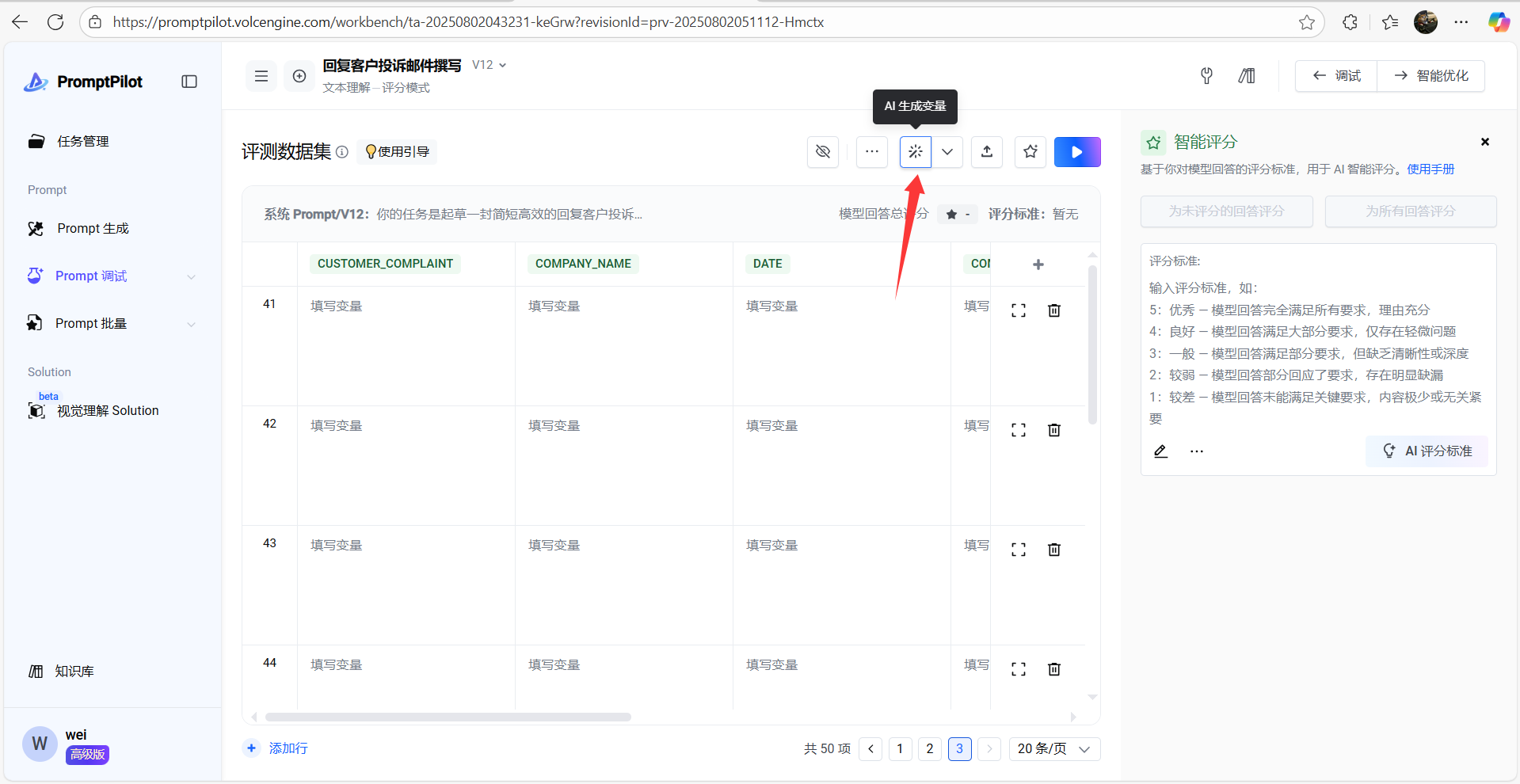This screenshot has width=1520, height=784.
Task: Click the horizontal scrollbar under the table
Action: pos(448,717)
